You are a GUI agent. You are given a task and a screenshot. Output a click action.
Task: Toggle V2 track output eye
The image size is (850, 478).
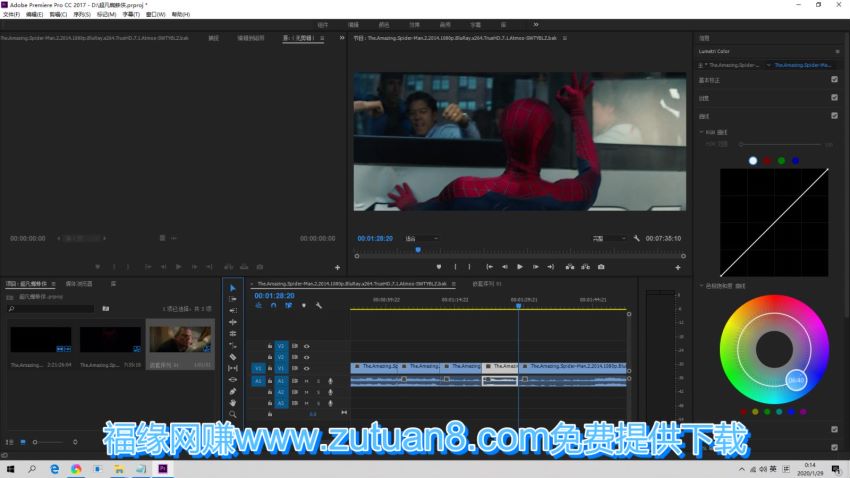coord(307,357)
